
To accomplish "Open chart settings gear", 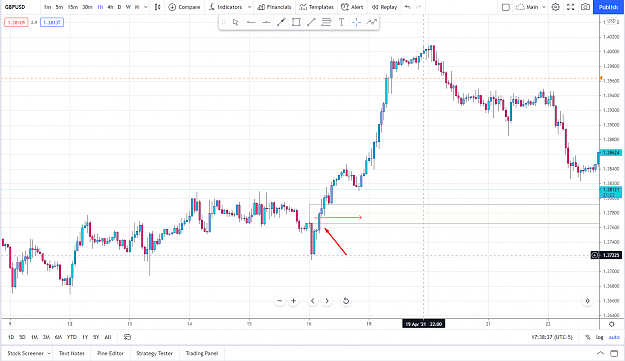I will coord(555,7).
